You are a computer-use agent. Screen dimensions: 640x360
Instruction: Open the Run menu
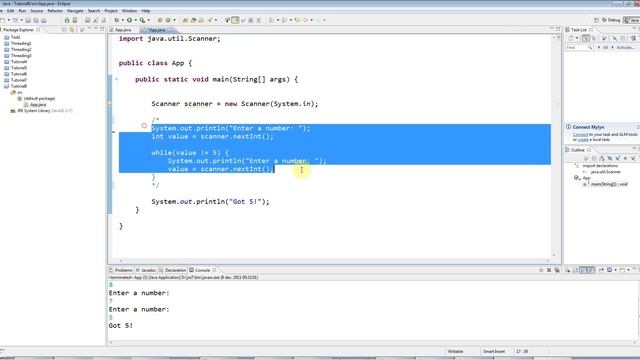[22, 11]
